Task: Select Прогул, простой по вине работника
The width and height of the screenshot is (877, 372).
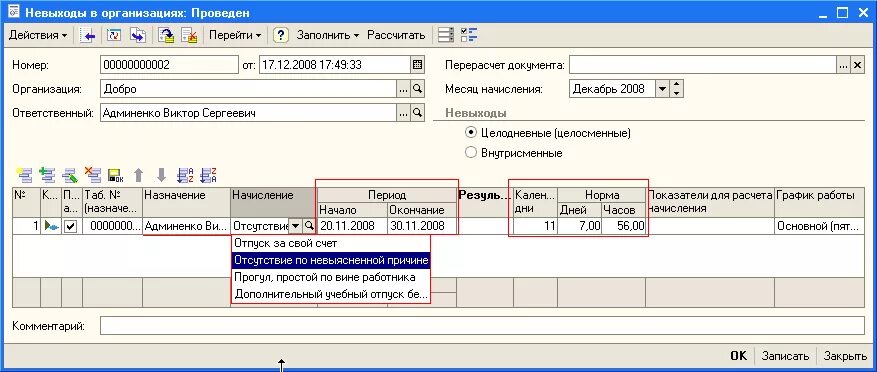Action: pos(331,277)
